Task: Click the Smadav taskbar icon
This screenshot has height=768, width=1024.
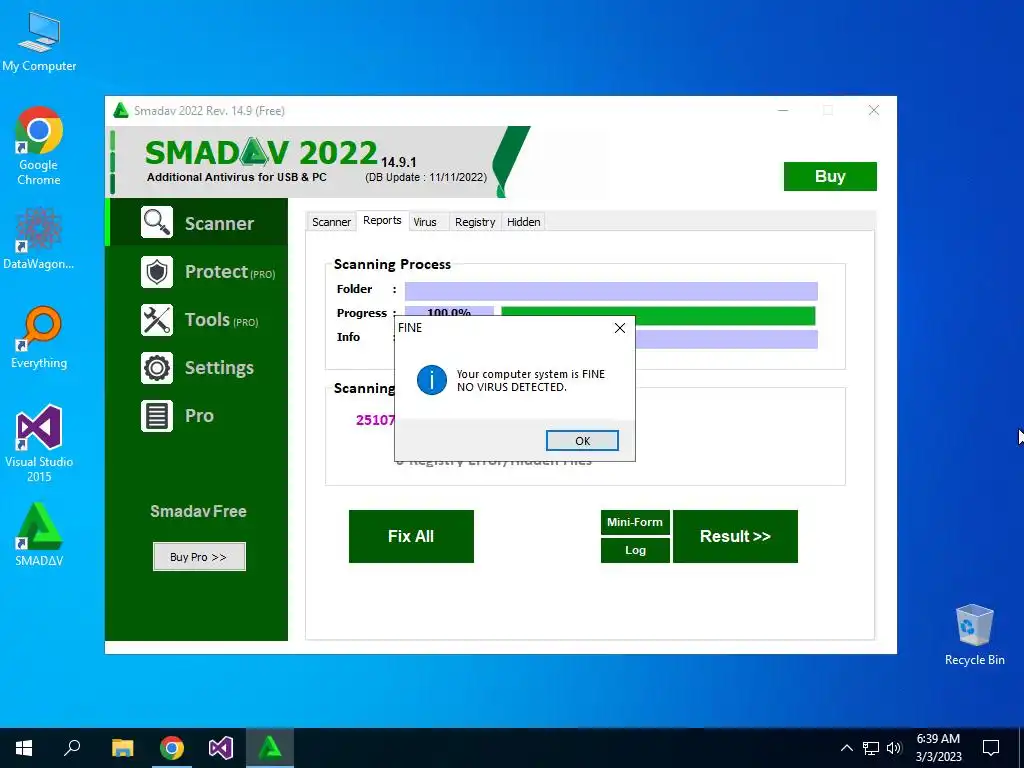Action: click(270, 748)
